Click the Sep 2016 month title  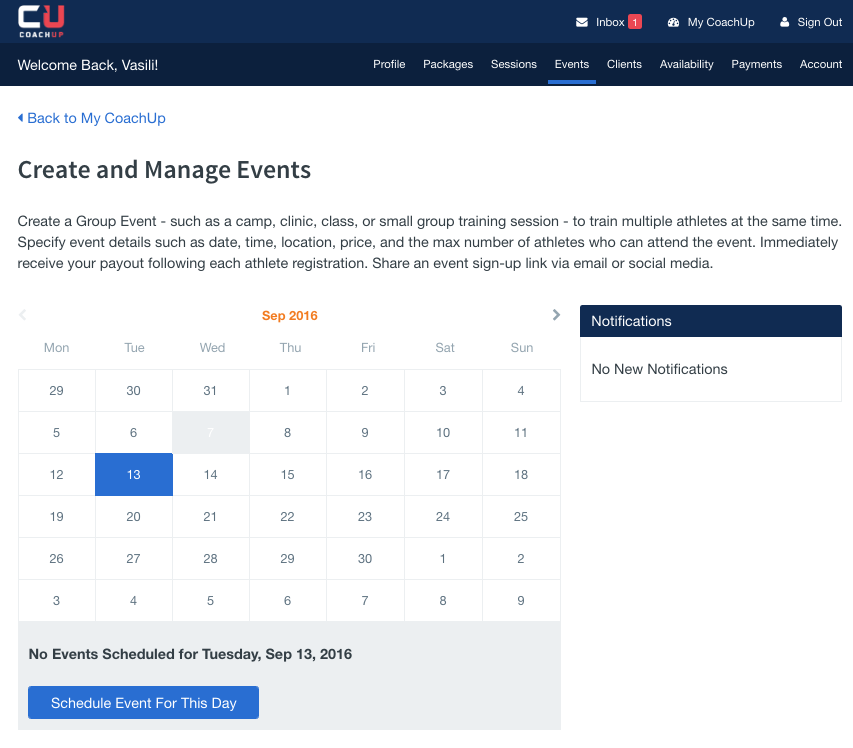click(289, 316)
